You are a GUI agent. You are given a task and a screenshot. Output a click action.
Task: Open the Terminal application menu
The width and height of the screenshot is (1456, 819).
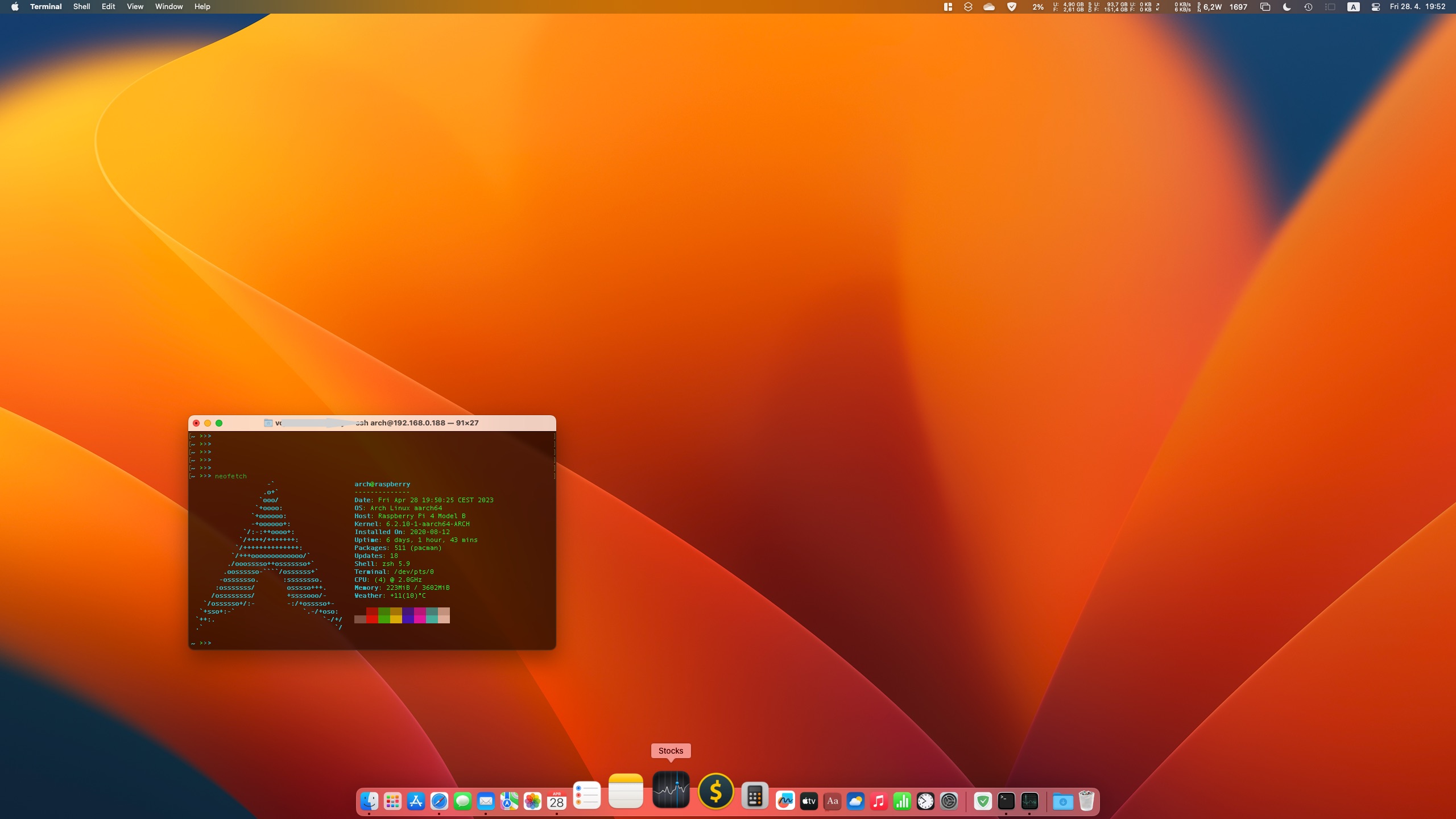tap(45, 7)
